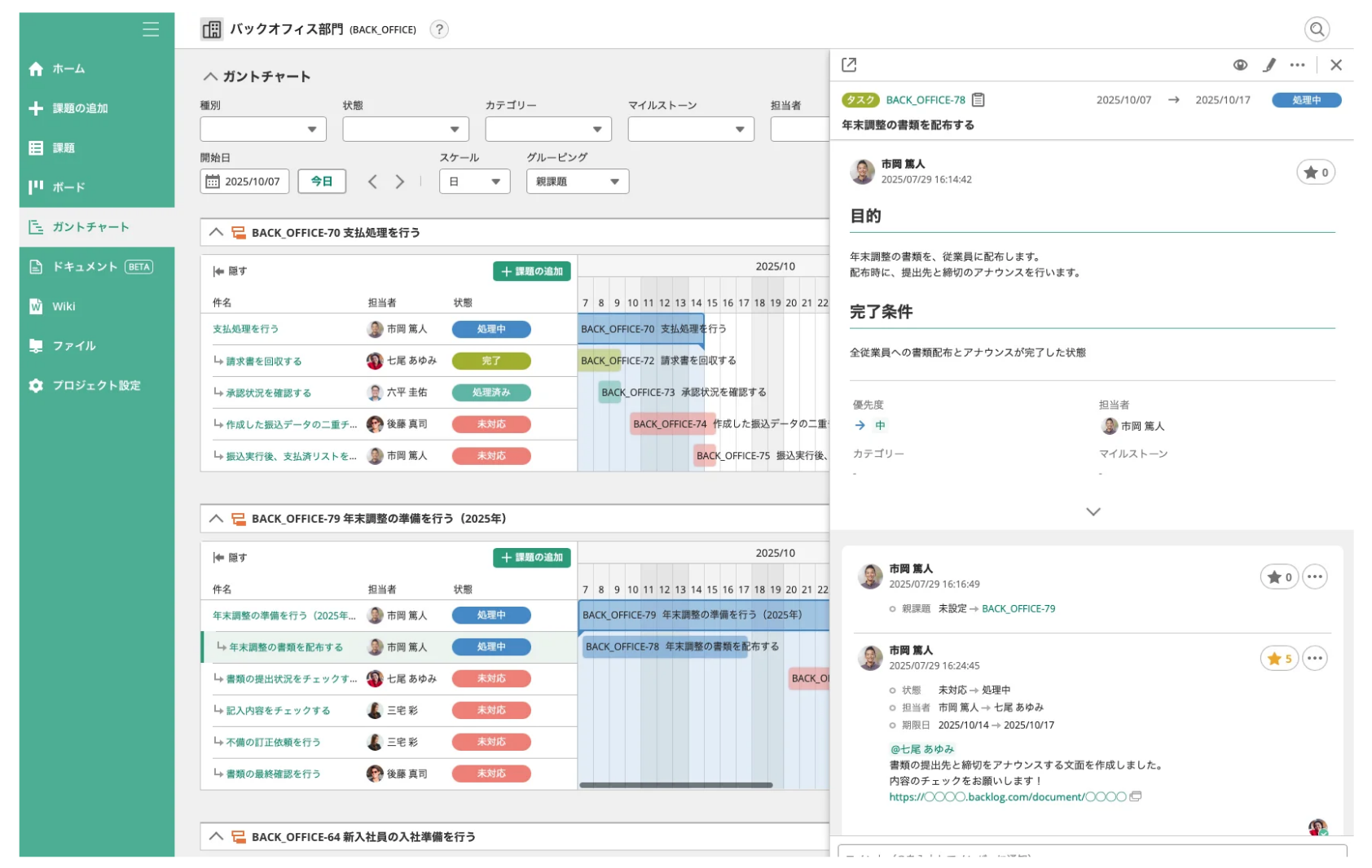Open the 支払処理を行う issue link
The image size is (1372, 868).
point(245,329)
